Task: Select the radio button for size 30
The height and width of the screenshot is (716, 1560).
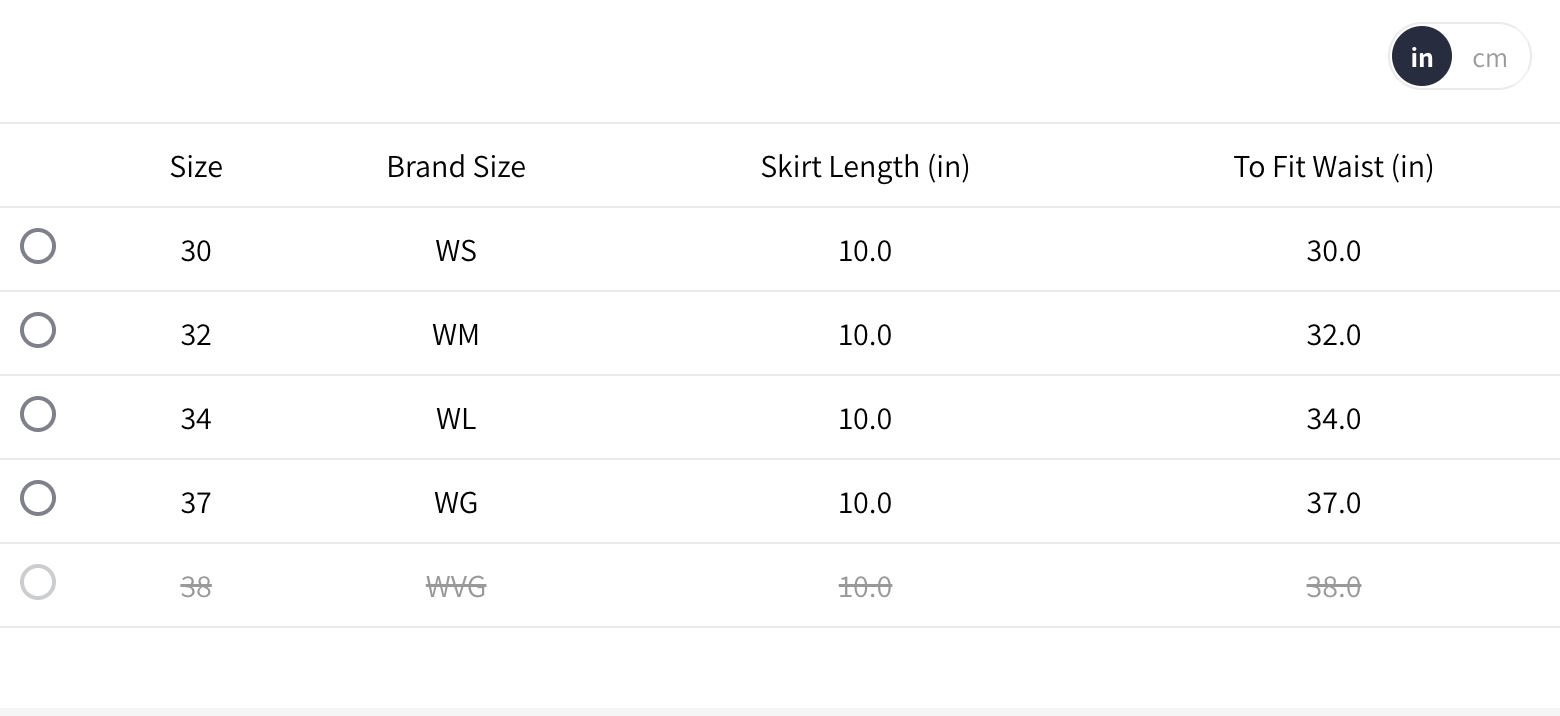Action: click(38, 246)
